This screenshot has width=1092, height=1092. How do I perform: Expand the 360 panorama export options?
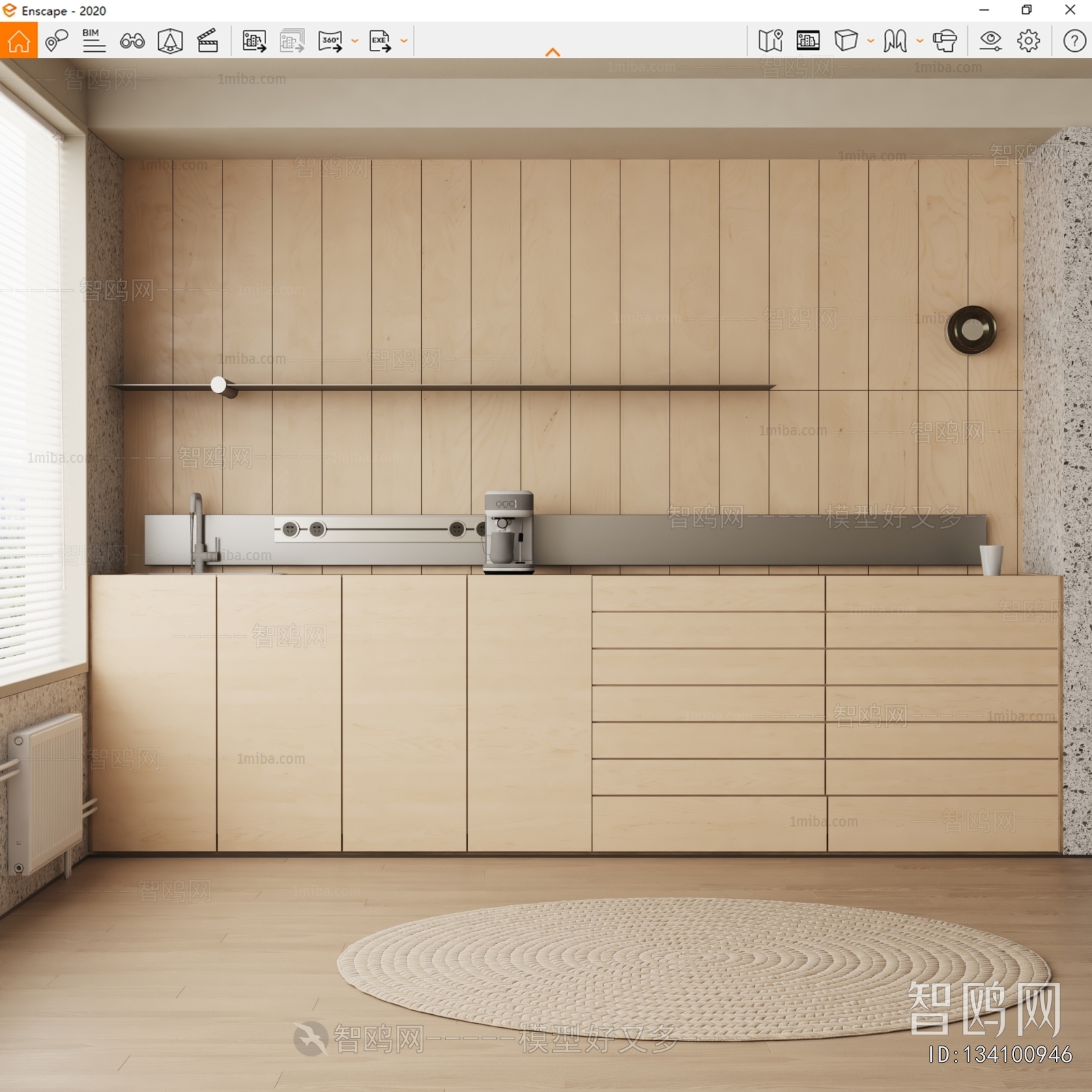pyautogui.click(x=355, y=41)
